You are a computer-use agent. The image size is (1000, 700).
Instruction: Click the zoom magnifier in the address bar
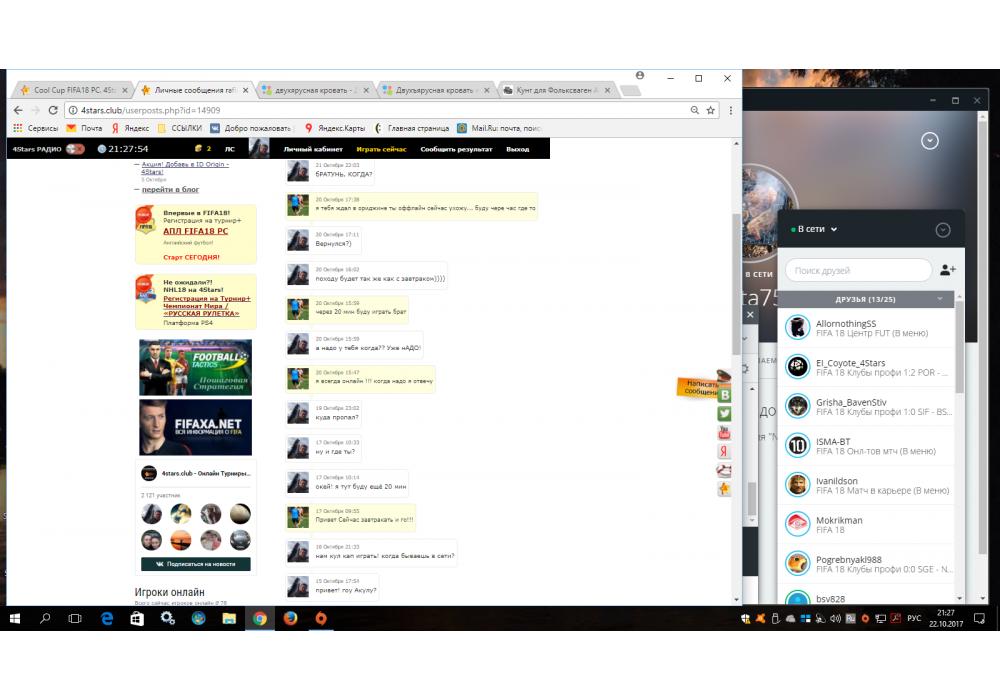pos(695,110)
